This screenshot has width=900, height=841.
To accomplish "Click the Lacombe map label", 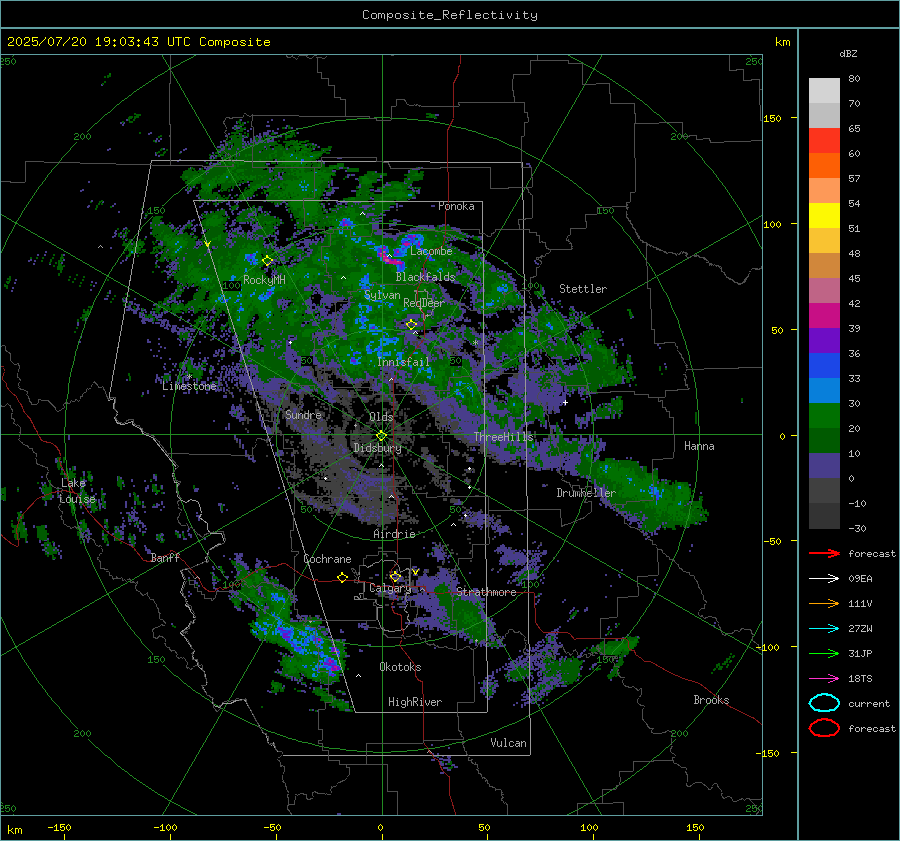I will [x=431, y=251].
